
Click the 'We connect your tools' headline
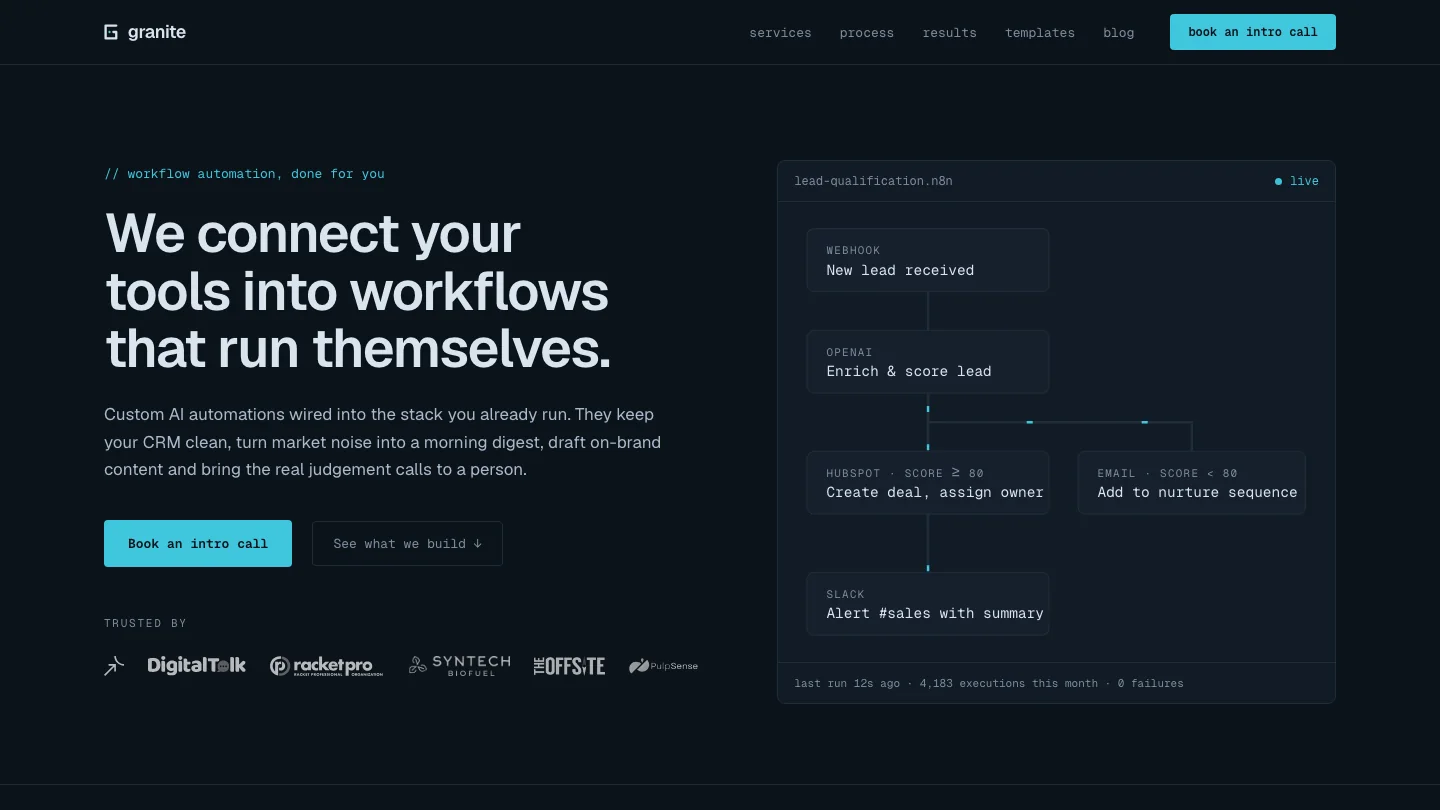[358, 291]
